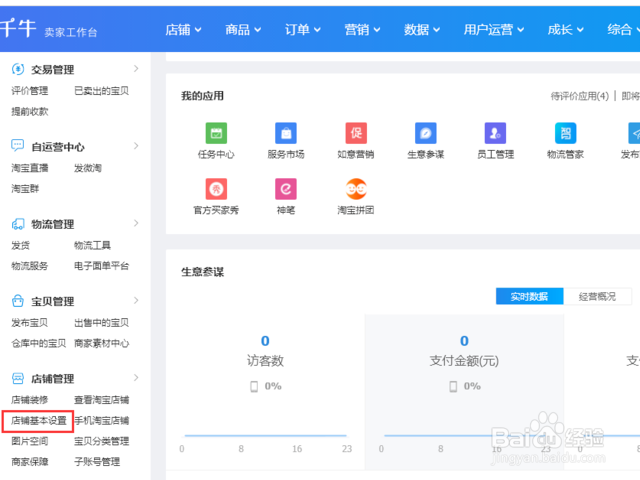This screenshot has width=640, height=480.
Task: Open the 成长 top dropdown menu
Action: pyautogui.click(x=565, y=29)
